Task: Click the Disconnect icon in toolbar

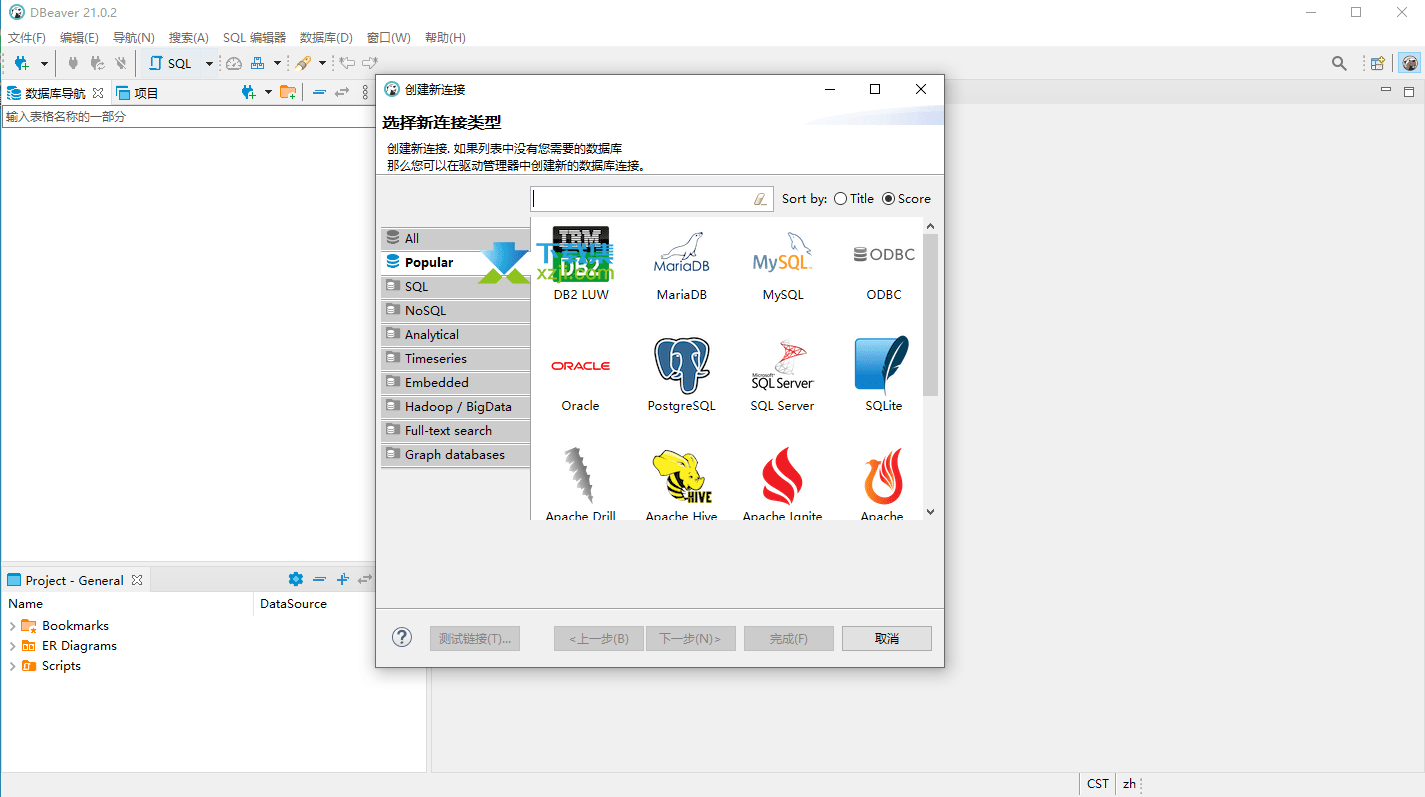Action: point(121,63)
